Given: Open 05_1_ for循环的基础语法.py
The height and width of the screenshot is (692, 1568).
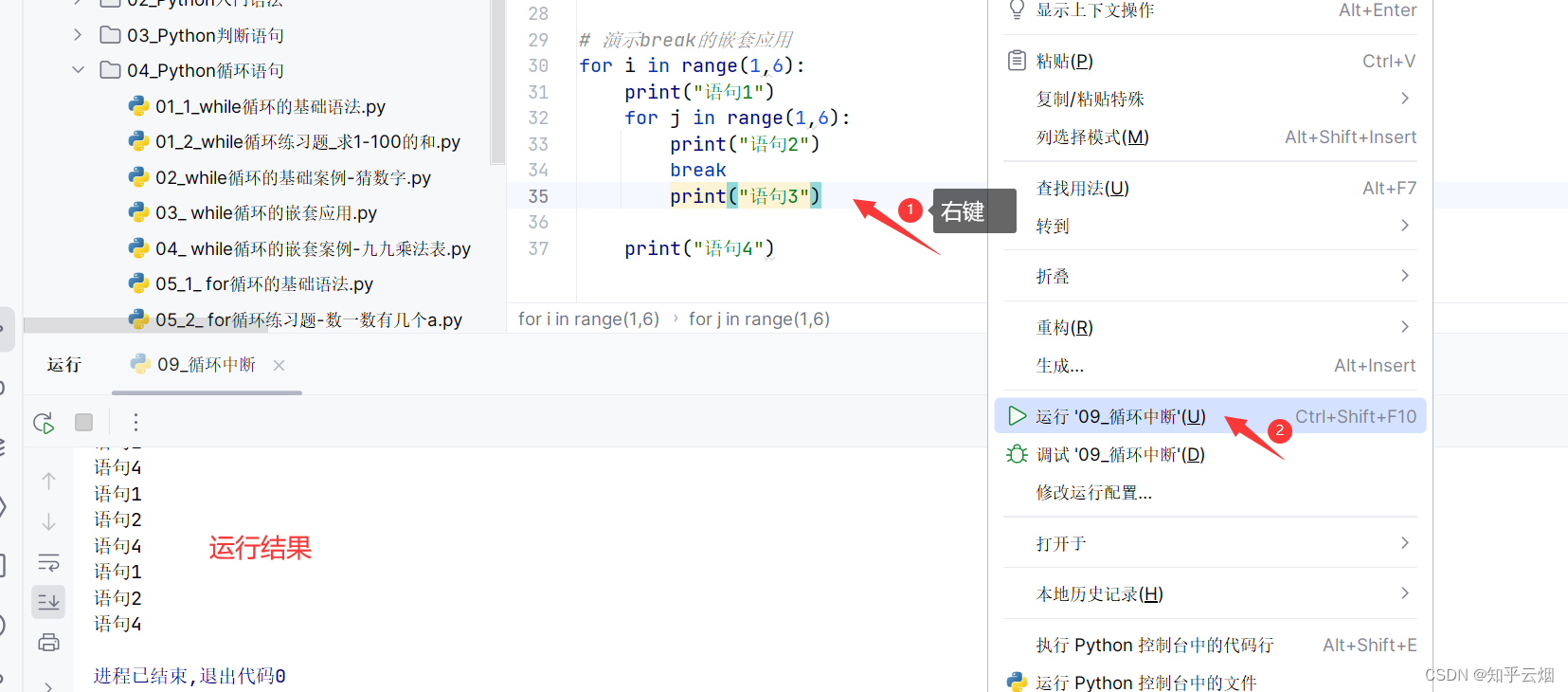Looking at the screenshot, I should coord(264,284).
